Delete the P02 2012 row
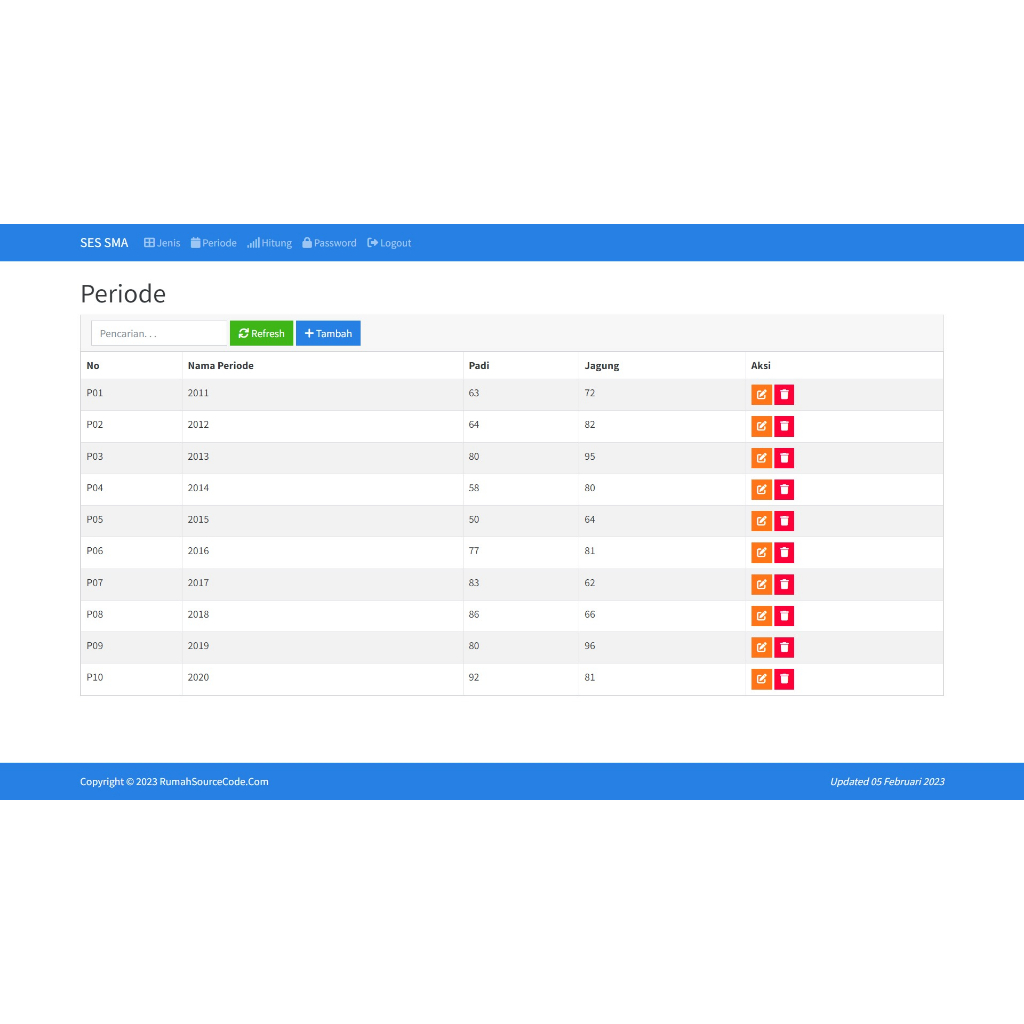 pos(784,426)
